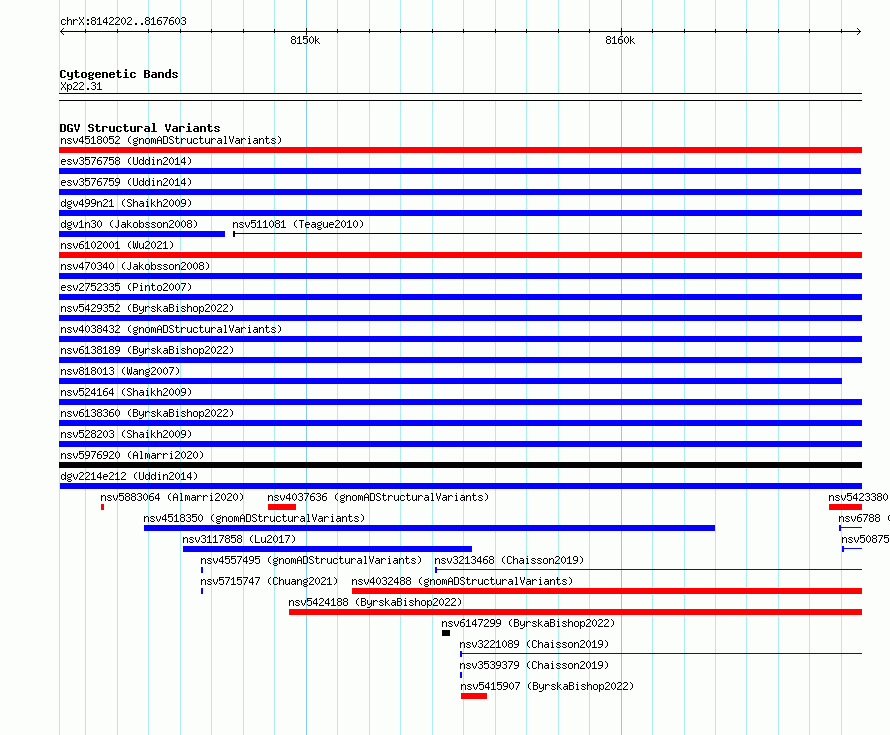Image resolution: width=890 pixels, height=735 pixels.
Task: Click nsv3539379 (Chaisson2019) label
Action: click(534, 665)
